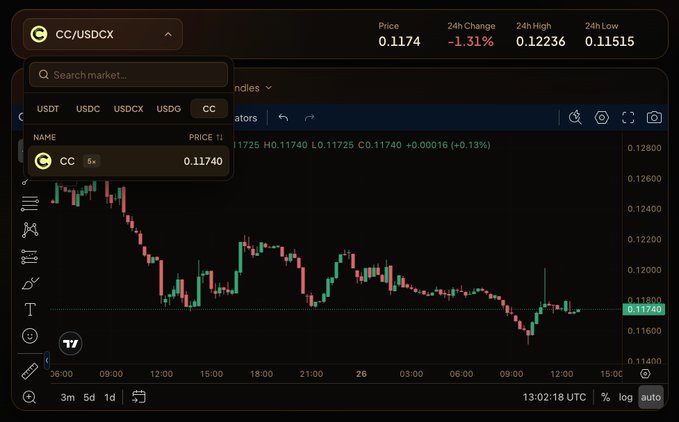Click the 24h High 0.12236 value
Screen dimensions: 679x422
click(x=540, y=41)
